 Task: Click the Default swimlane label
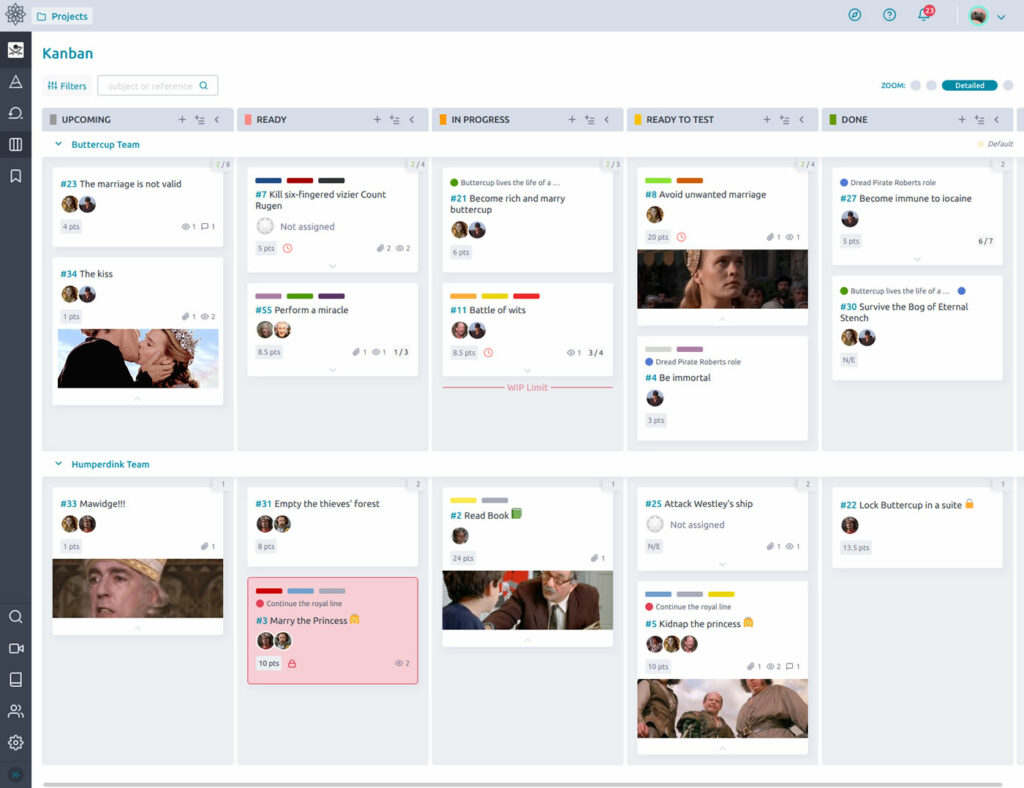[x=995, y=144]
